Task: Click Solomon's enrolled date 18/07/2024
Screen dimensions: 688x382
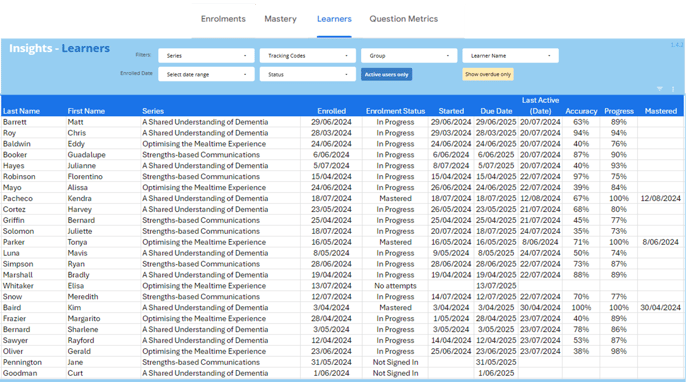Action: [x=331, y=231]
